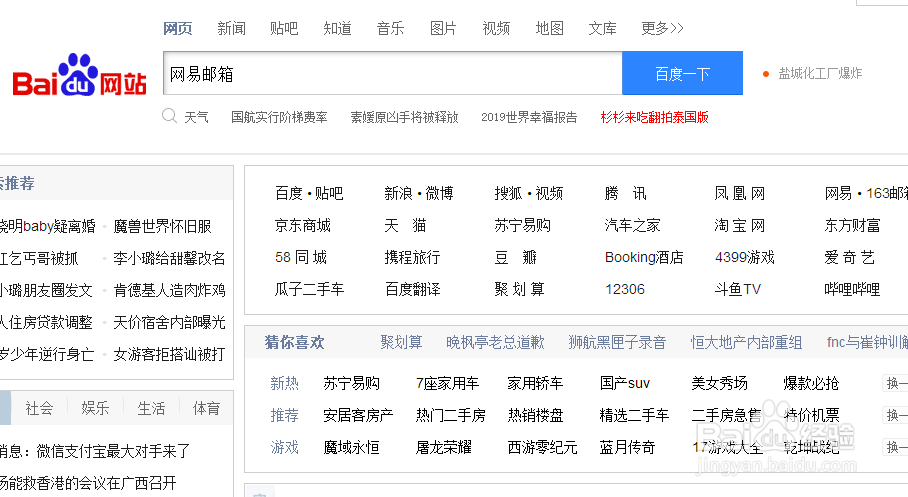Open the 新闻 tab
Image resolution: width=908 pixels, height=497 pixels.
click(231, 28)
